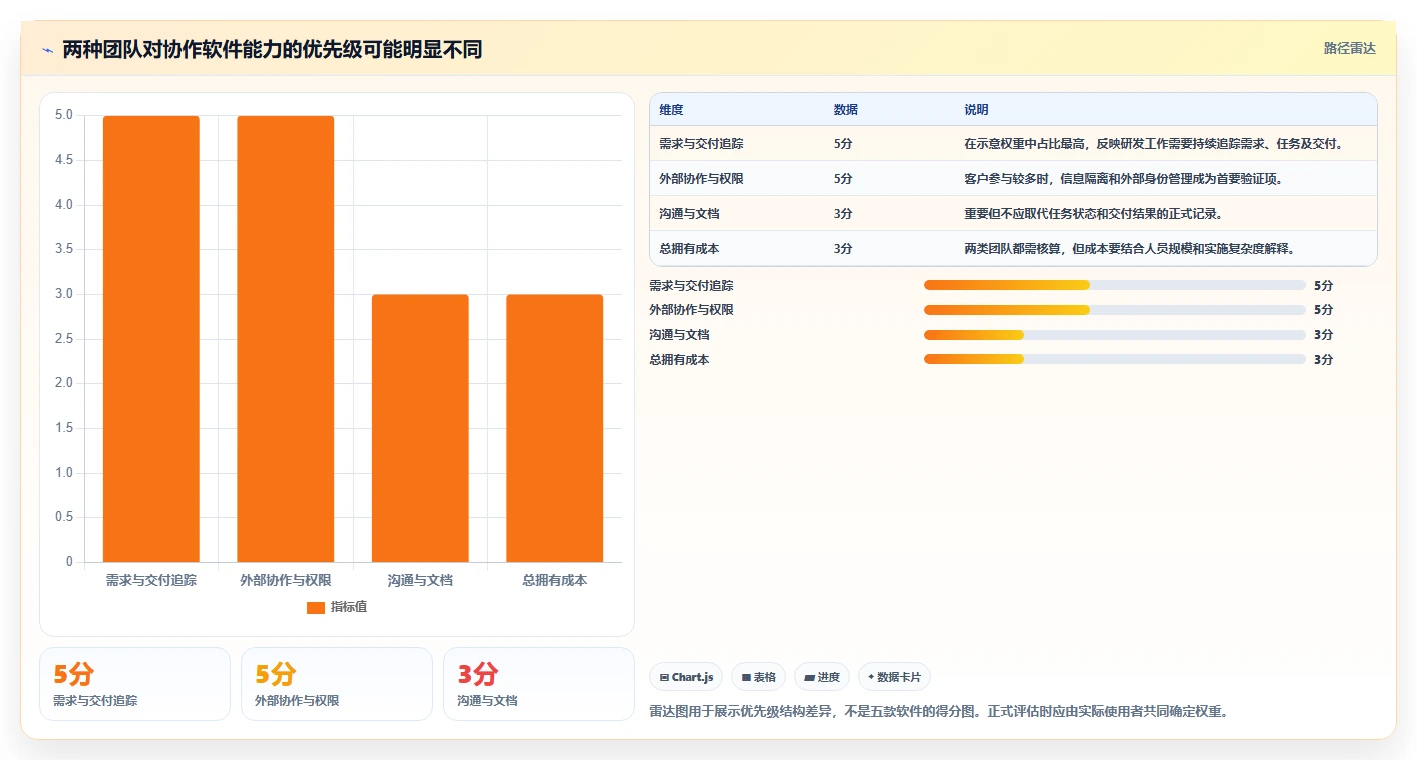This screenshot has height=760, width=1417.
Task: Click the 需求与交付追踪 bar in the chart
Action: pyautogui.click(x=151, y=339)
